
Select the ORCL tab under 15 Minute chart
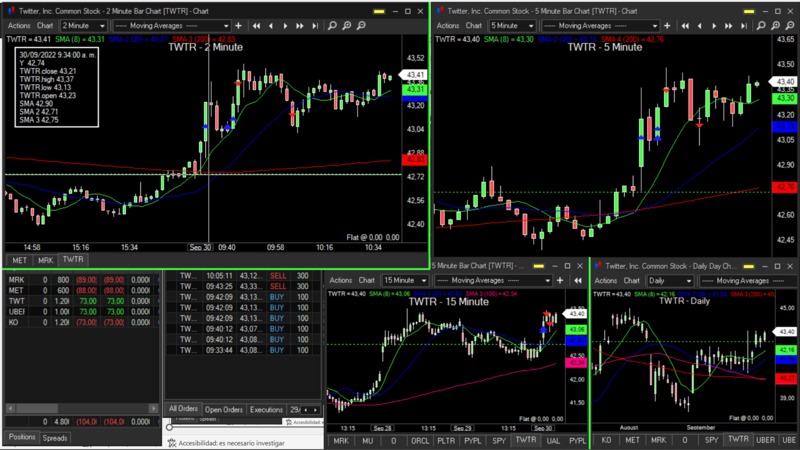[x=420, y=440]
